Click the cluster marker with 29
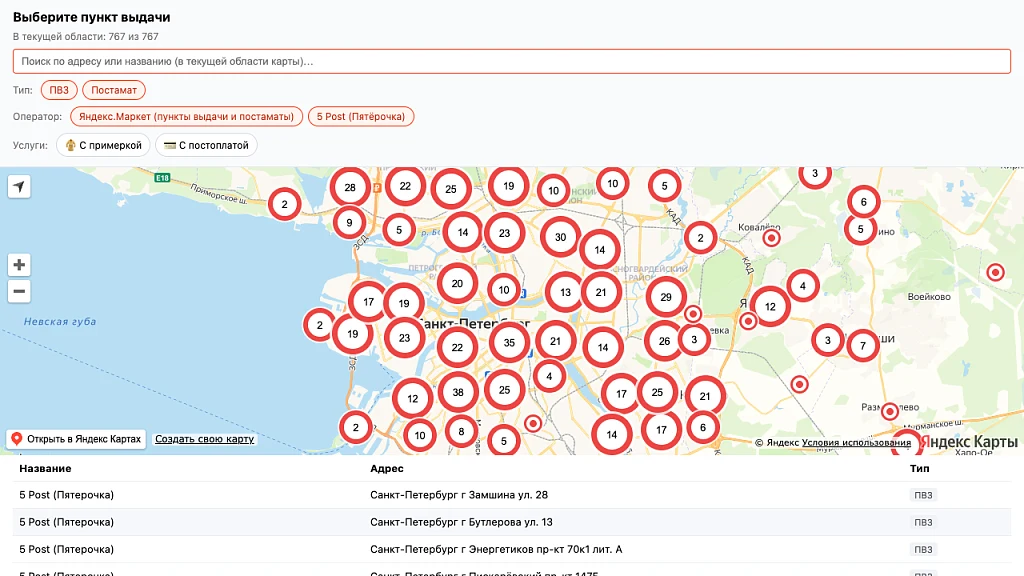1024x576 pixels. (666, 297)
